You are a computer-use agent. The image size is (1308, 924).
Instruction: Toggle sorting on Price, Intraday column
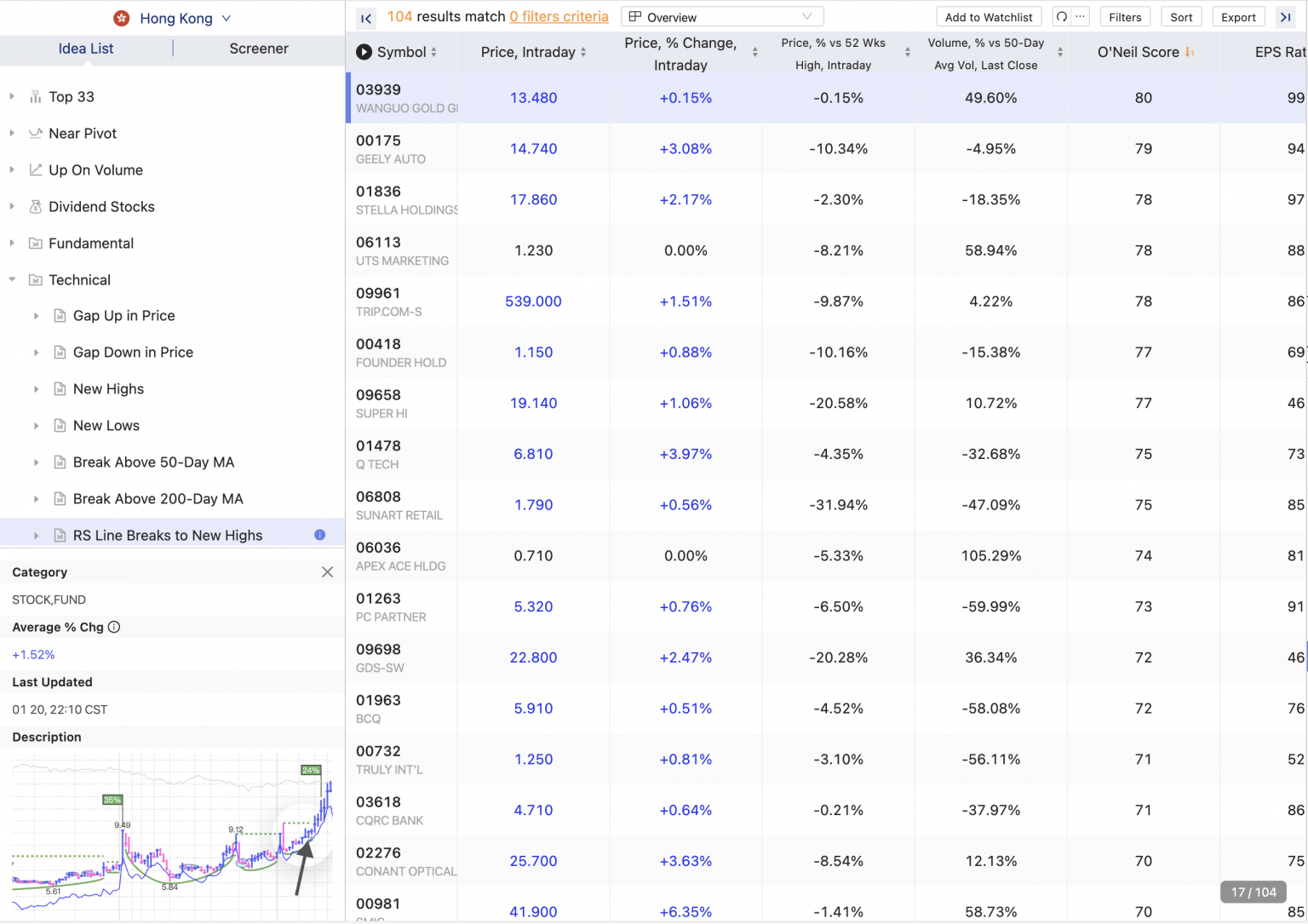click(x=583, y=52)
